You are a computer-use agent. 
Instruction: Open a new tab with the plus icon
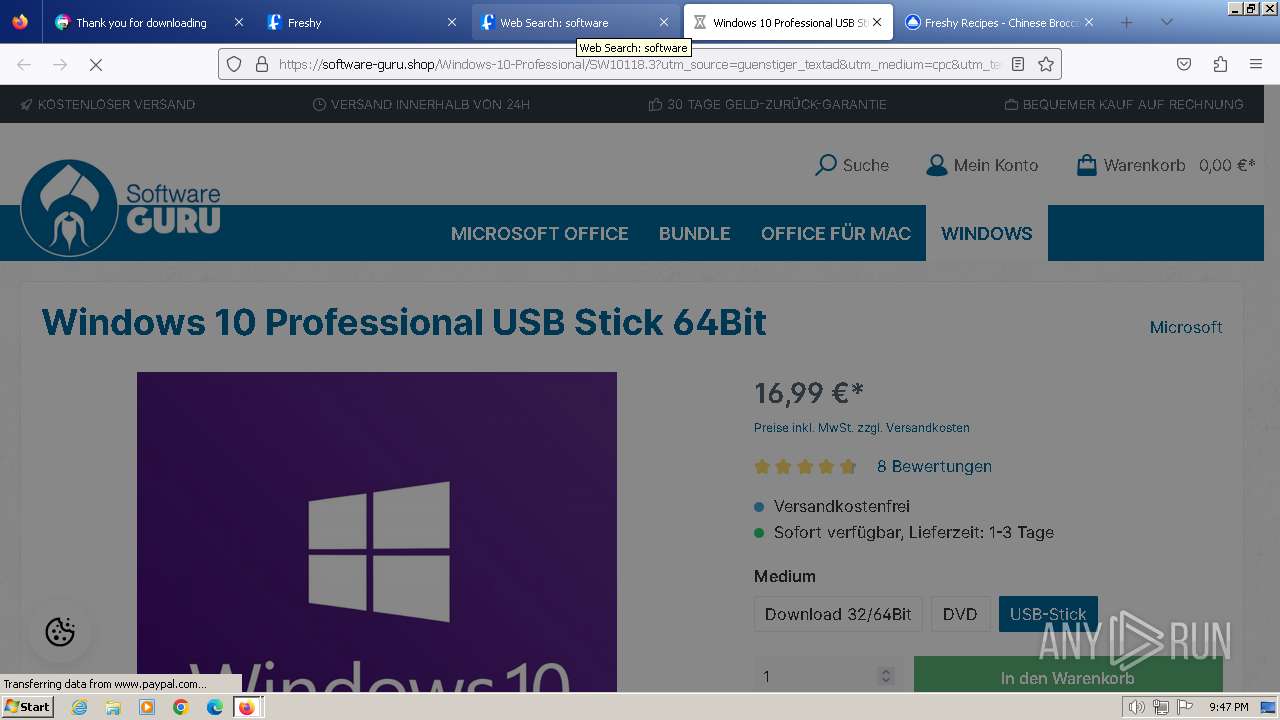[x=1127, y=22]
